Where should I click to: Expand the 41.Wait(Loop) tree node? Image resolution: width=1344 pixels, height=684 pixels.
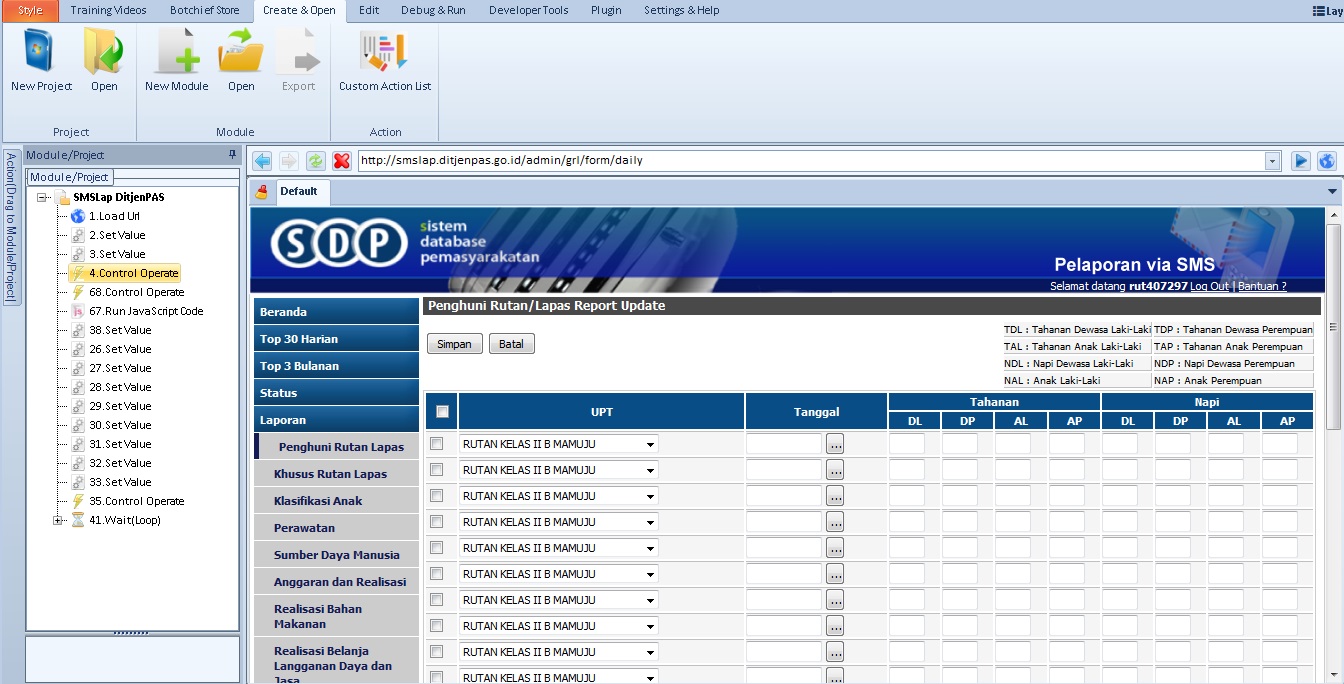tap(58, 520)
